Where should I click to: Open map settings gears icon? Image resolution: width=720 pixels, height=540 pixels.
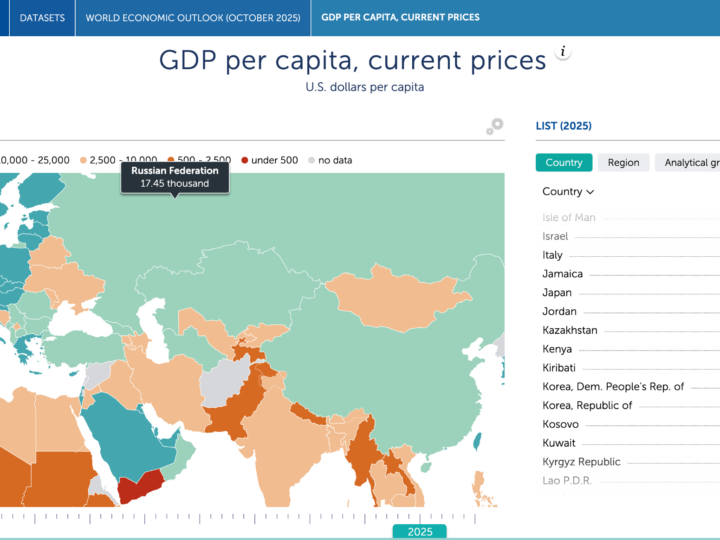tap(494, 126)
